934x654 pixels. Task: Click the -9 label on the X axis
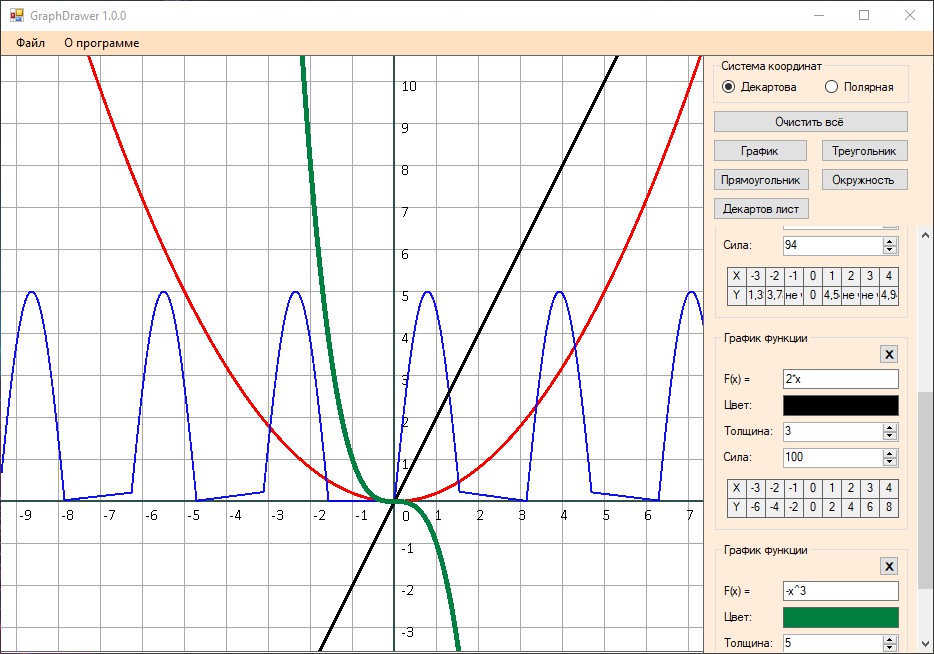(x=25, y=515)
